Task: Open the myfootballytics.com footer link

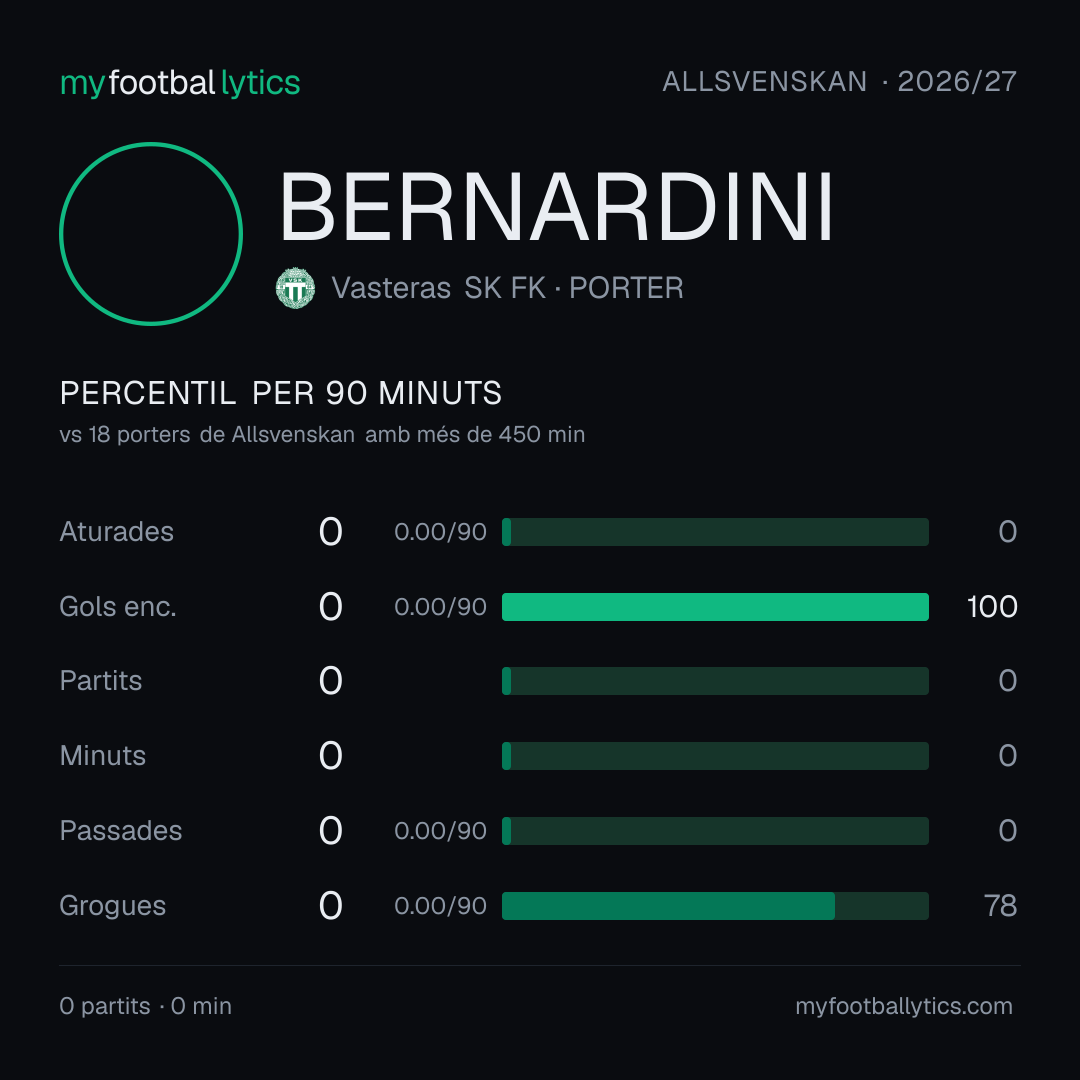Action: pos(904,1006)
